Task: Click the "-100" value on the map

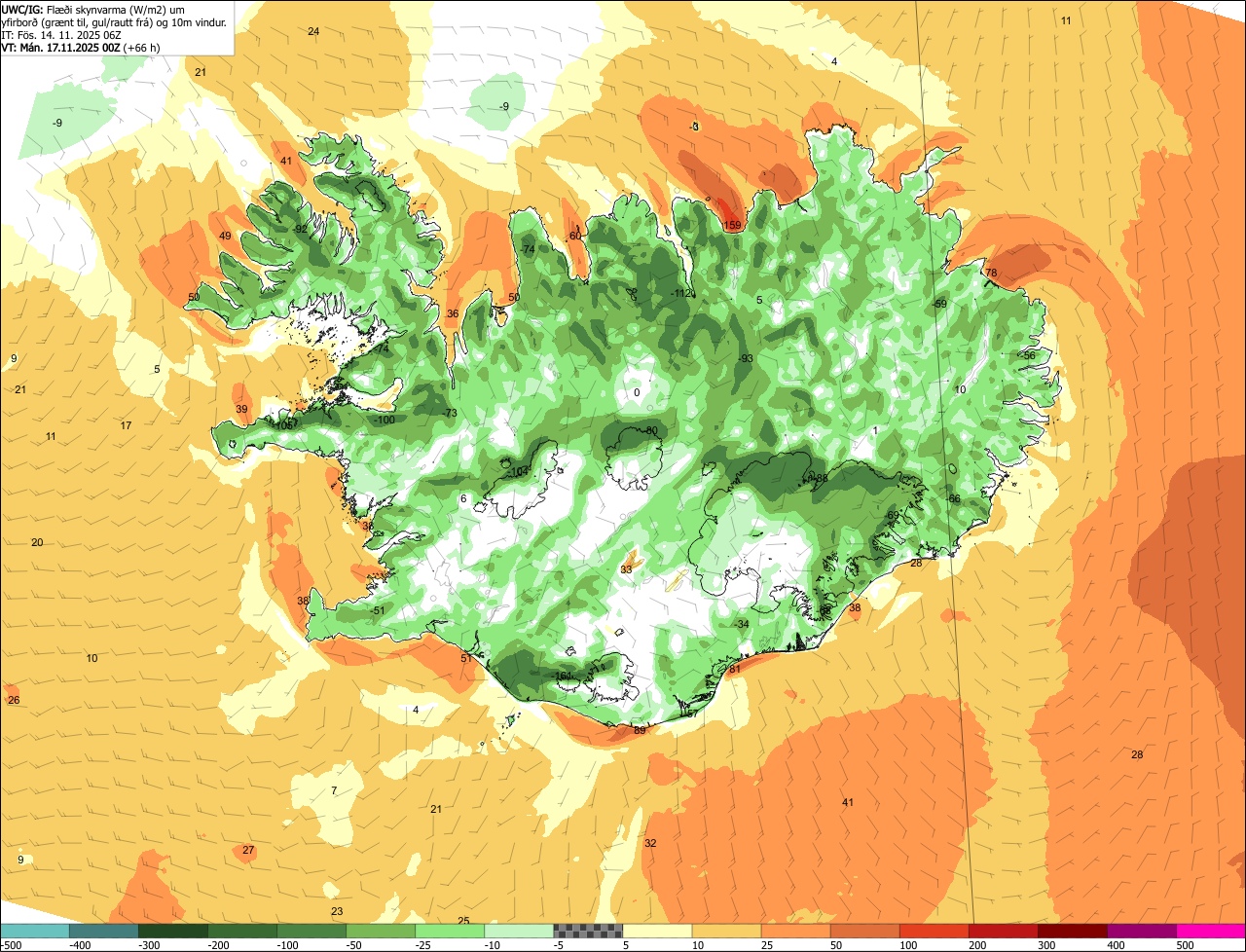Action: pyautogui.click(x=385, y=420)
